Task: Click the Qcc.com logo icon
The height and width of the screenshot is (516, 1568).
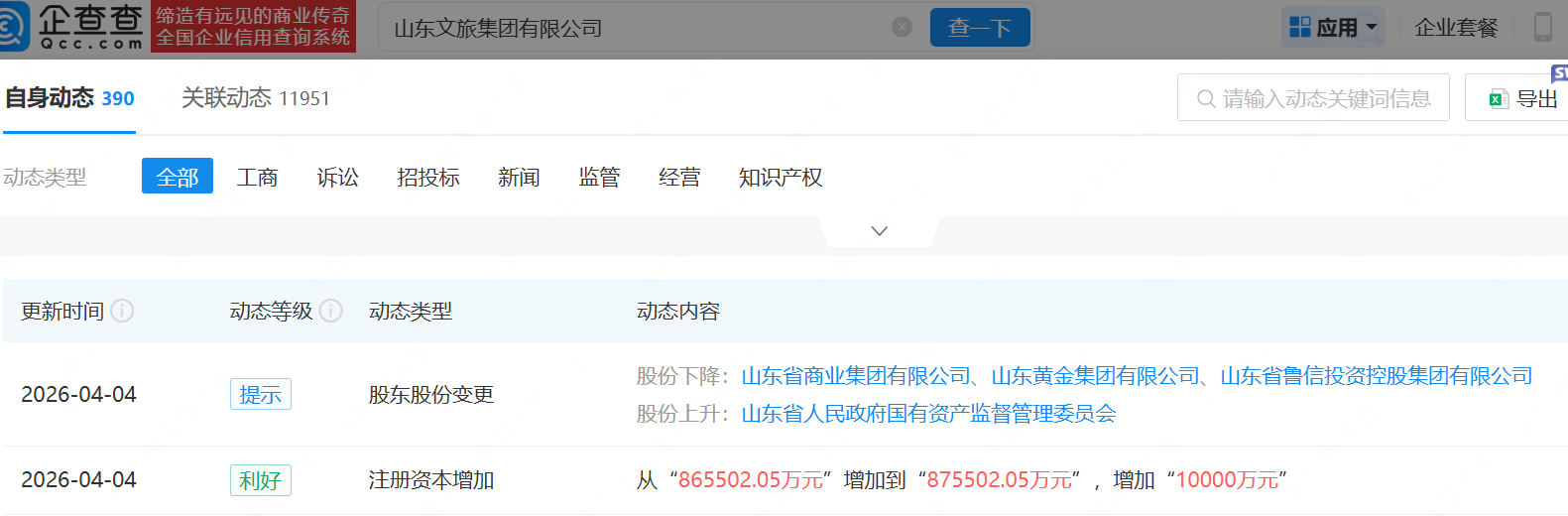Action: [x=14, y=27]
